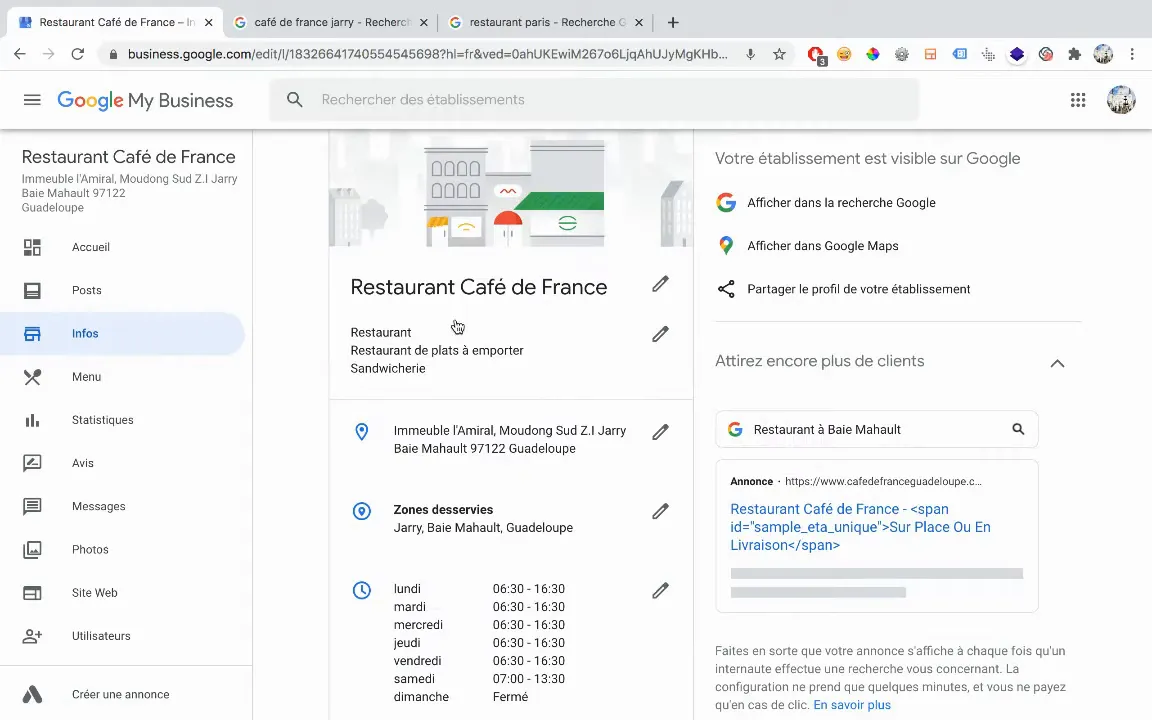Click the Messages icon in the sidebar
Screen dimensions: 1152x720
[x=32, y=506]
